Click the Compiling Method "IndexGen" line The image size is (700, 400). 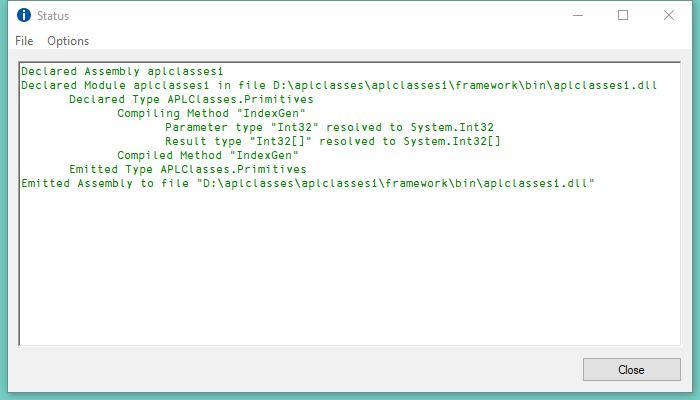(211, 114)
